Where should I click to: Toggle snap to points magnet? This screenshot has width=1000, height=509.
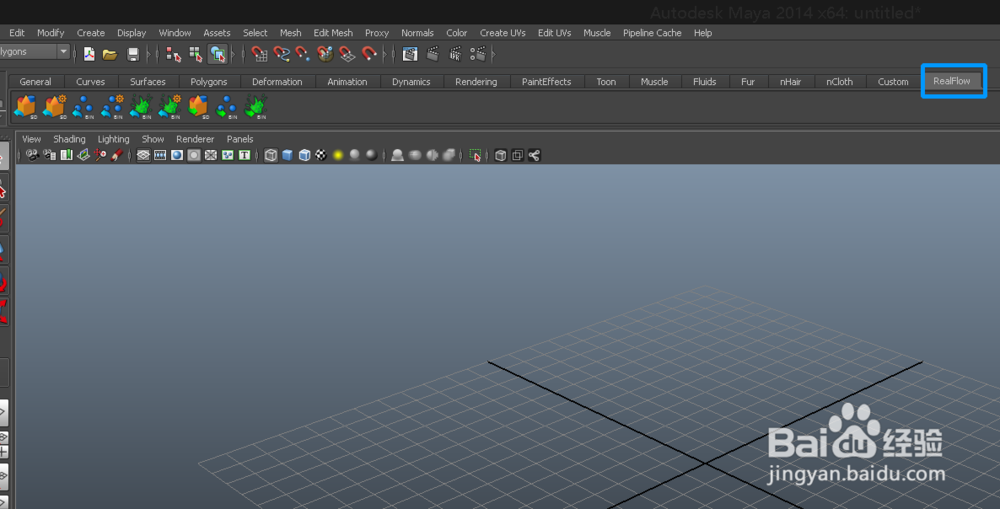(x=303, y=54)
